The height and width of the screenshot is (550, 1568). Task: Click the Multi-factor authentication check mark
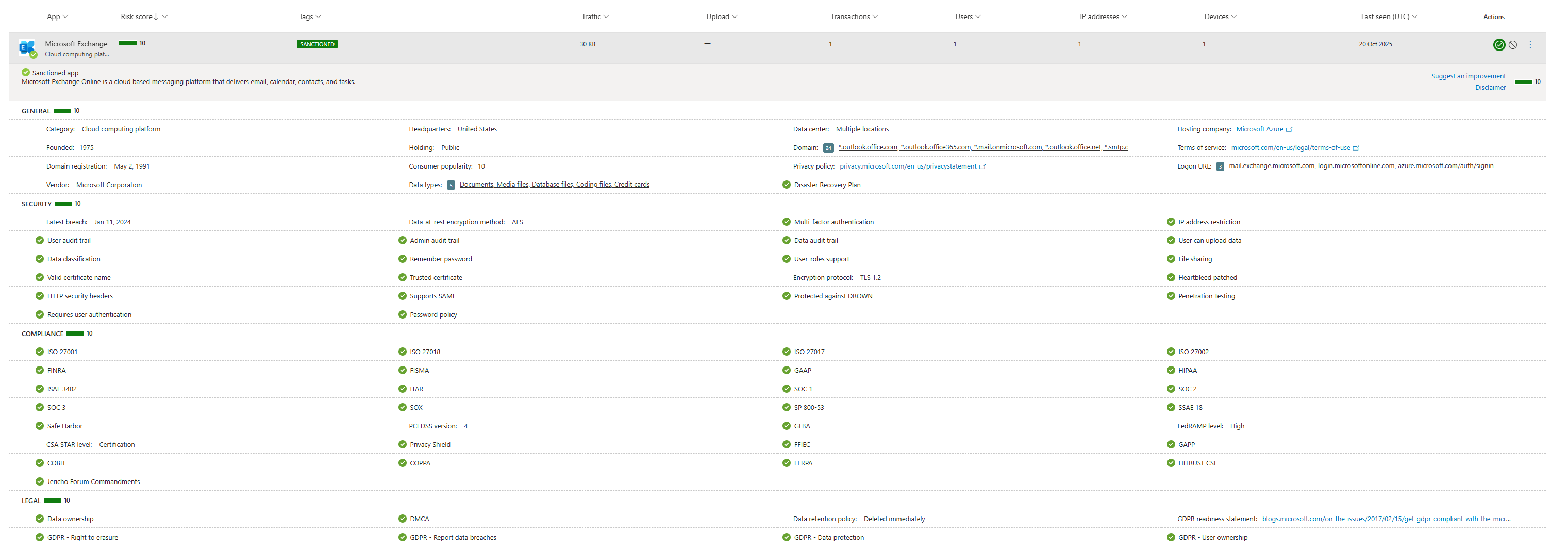786,222
